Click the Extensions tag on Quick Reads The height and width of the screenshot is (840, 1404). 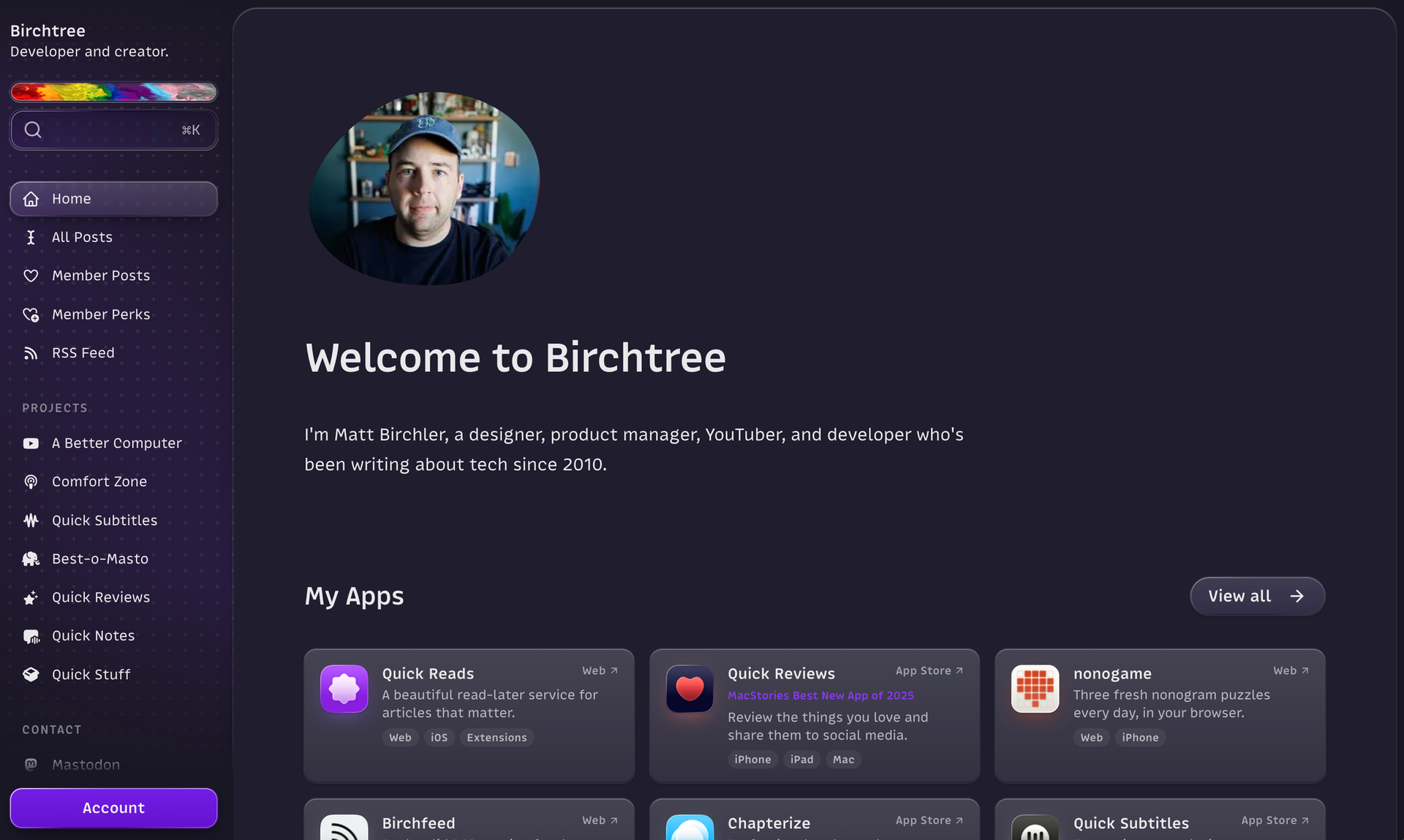coord(497,738)
